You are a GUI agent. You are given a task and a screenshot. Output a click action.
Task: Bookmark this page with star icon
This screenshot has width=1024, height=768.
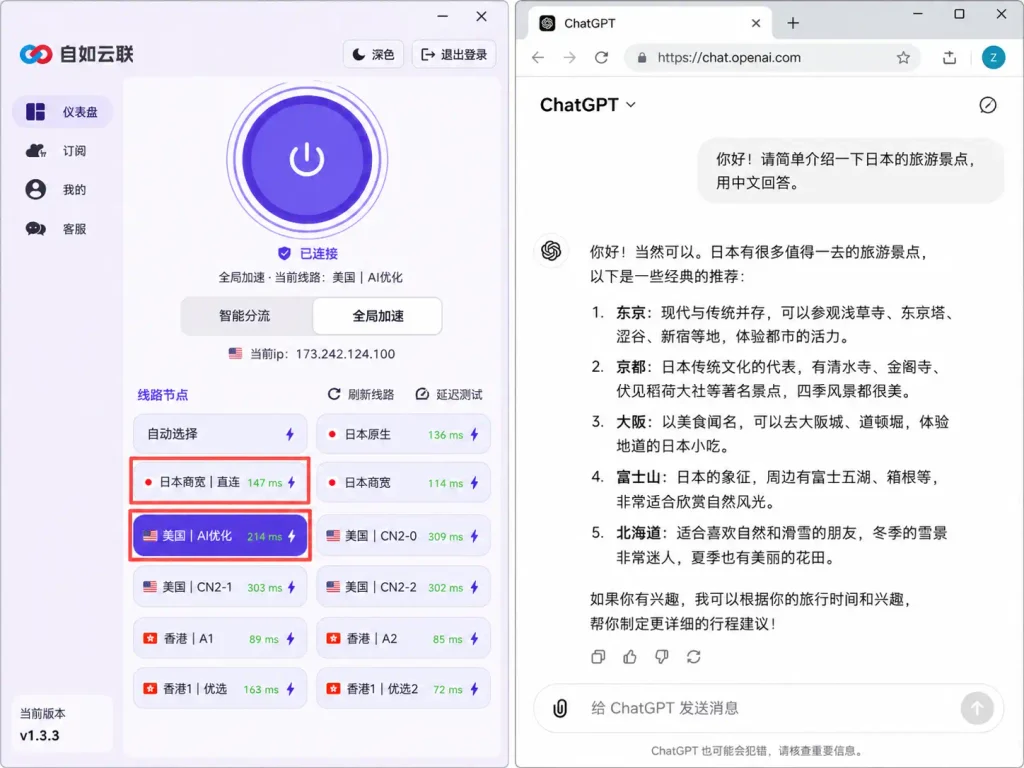coord(903,57)
